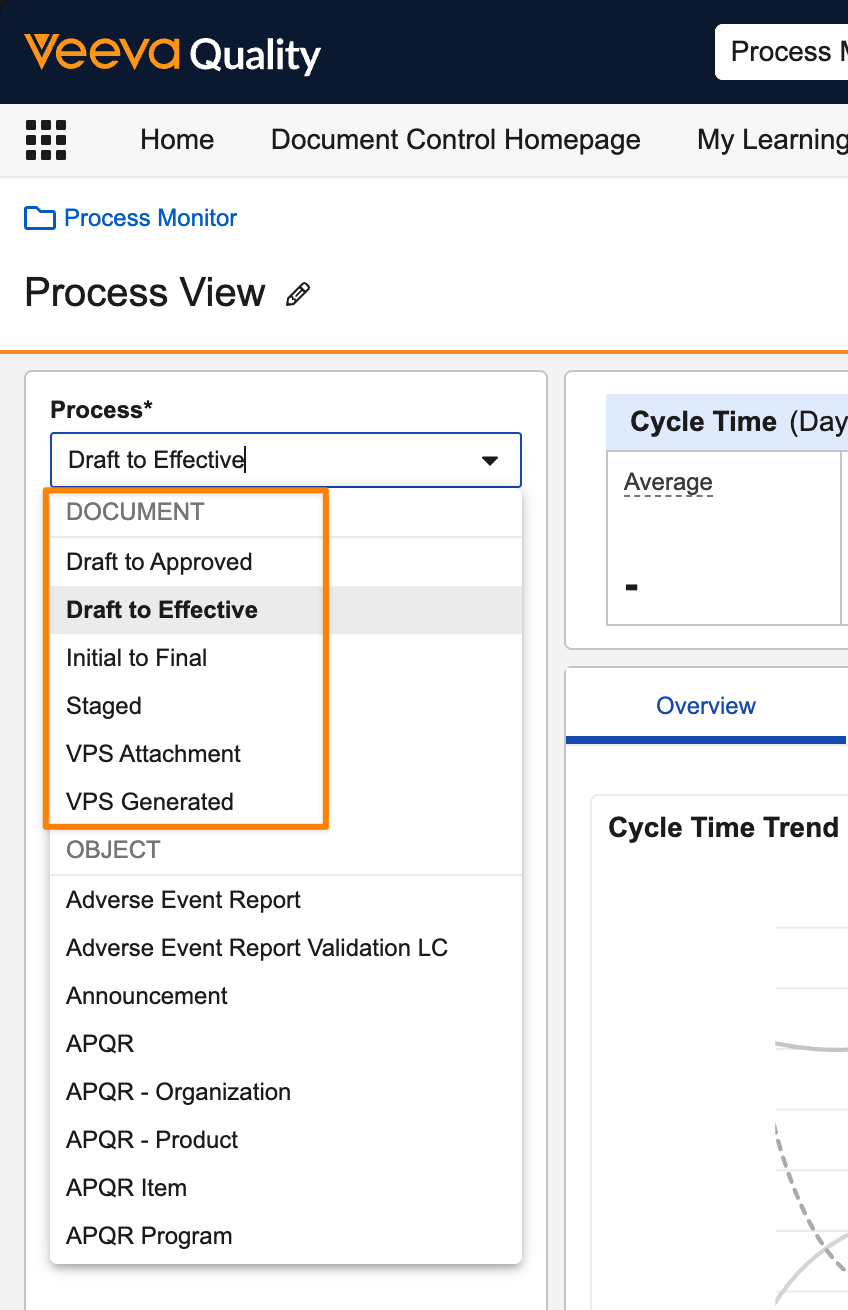Open the Process Monitor breadcrumb link
848x1310 pixels.
click(x=151, y=218)
